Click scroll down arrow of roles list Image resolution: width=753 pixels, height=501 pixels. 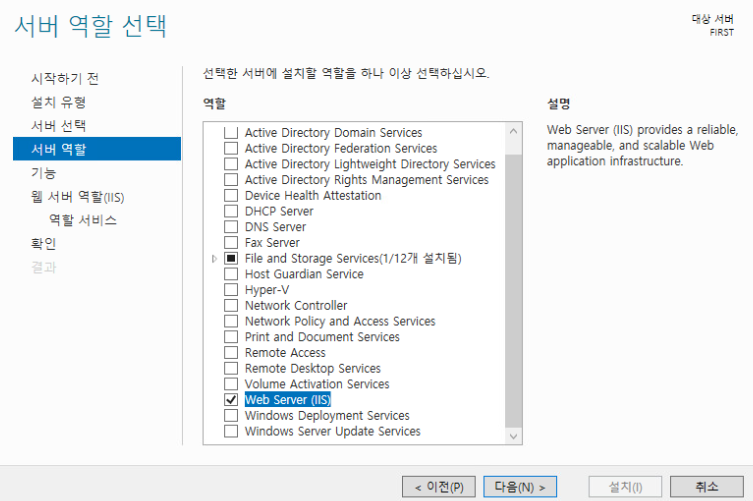pyautogui.click(x=513, y=436)
